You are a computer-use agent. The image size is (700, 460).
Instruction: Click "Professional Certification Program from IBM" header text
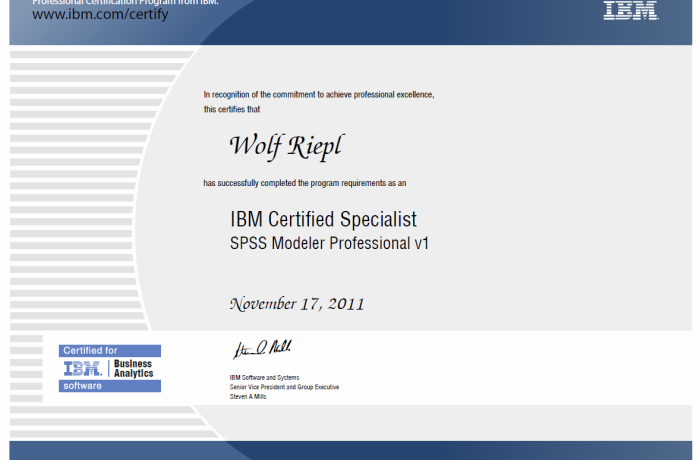tap(125, 2)
